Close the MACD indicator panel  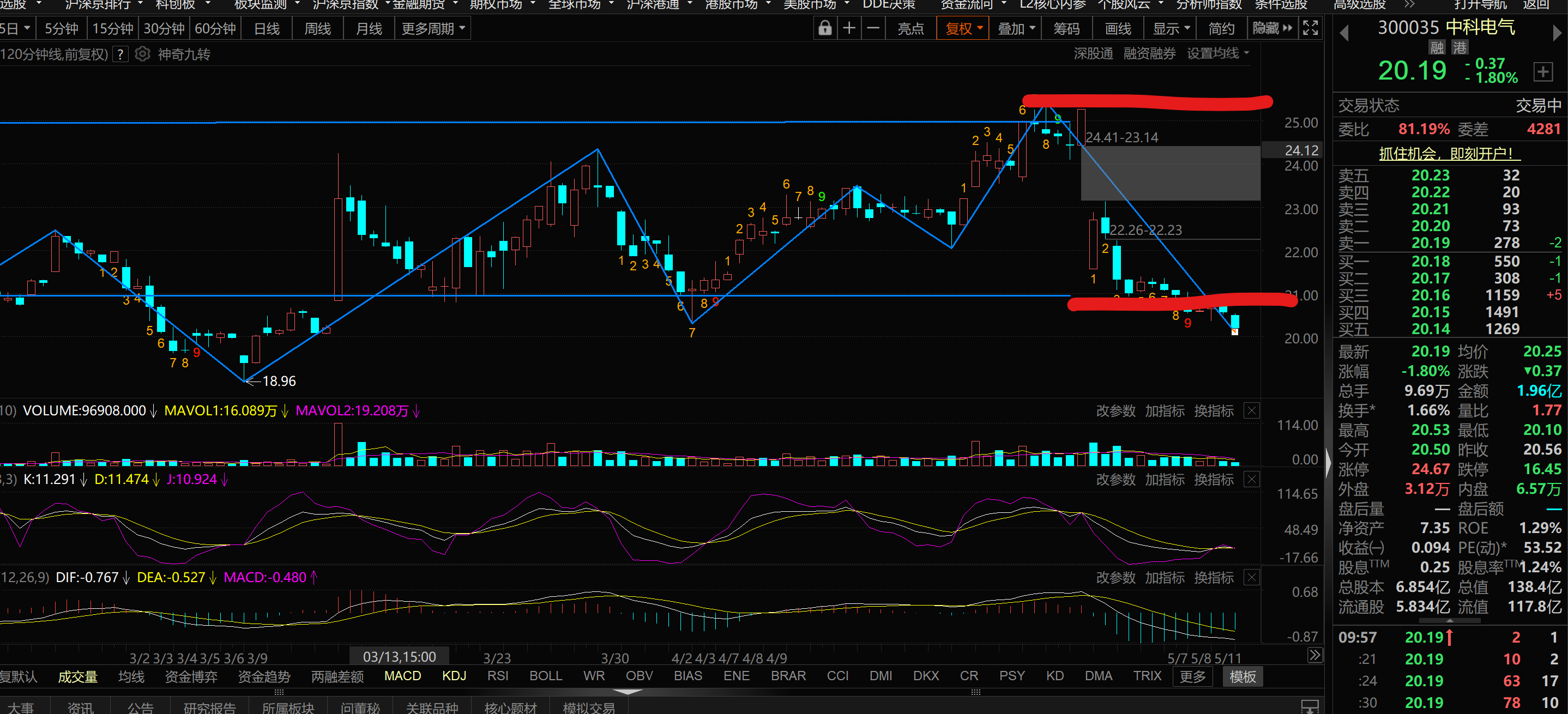[1251, 578]
